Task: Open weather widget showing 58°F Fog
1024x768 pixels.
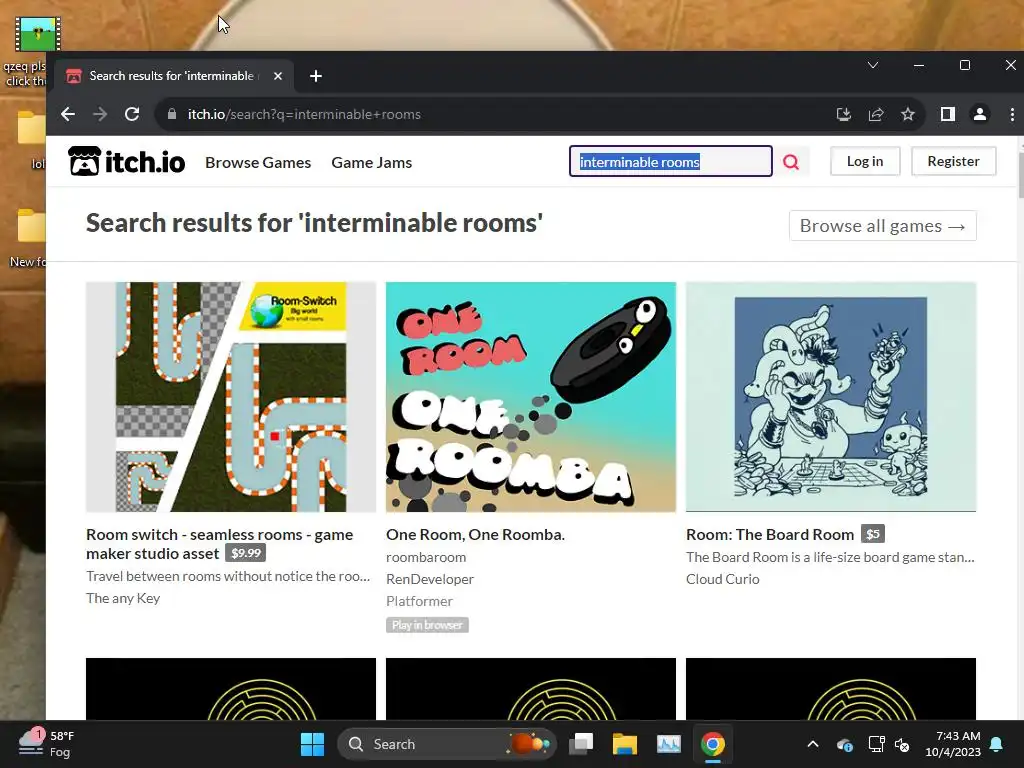Action: pyautogui.click(x=48, y=744)
